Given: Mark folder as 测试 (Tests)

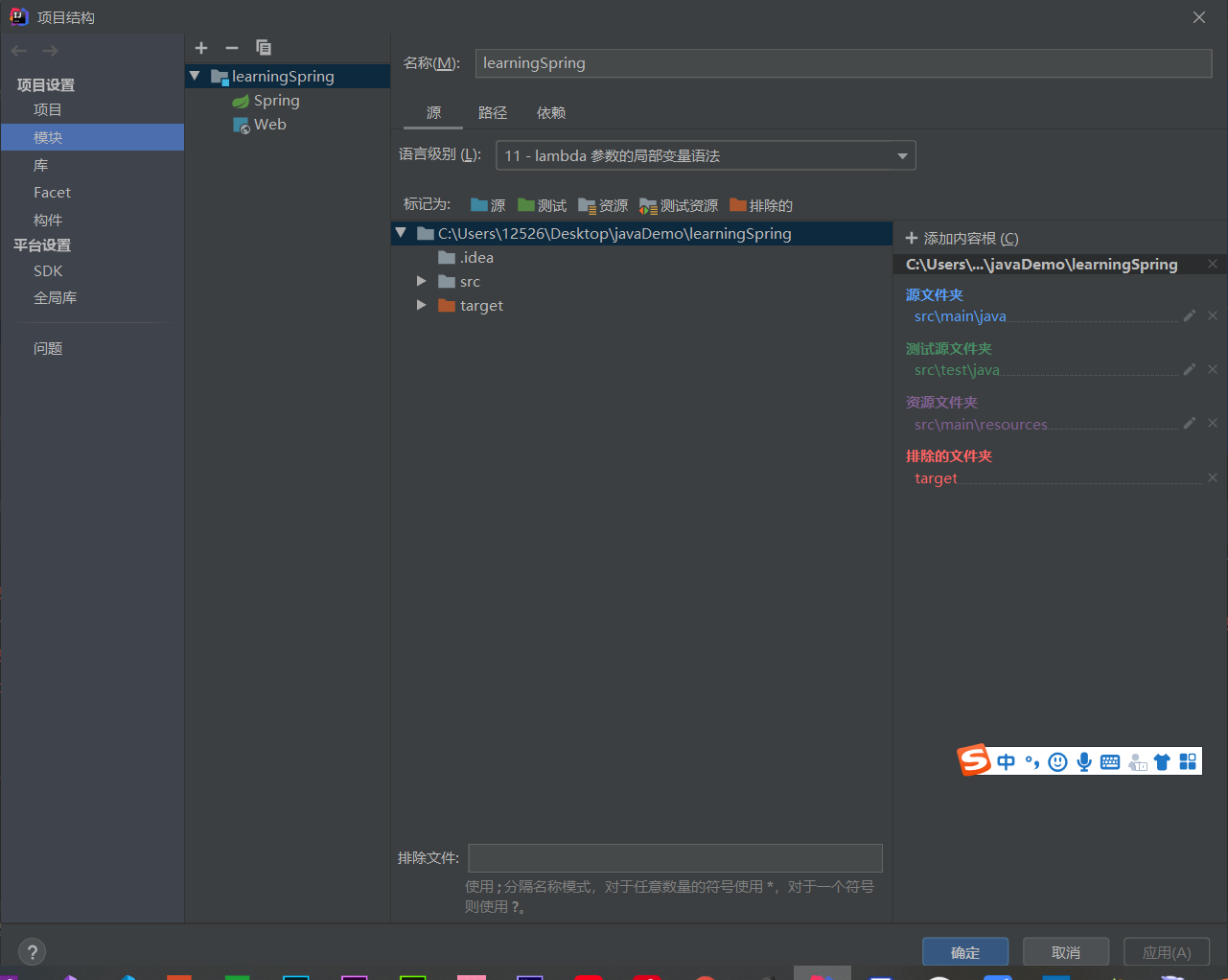Looking at the screenshot, I should 542,205.
